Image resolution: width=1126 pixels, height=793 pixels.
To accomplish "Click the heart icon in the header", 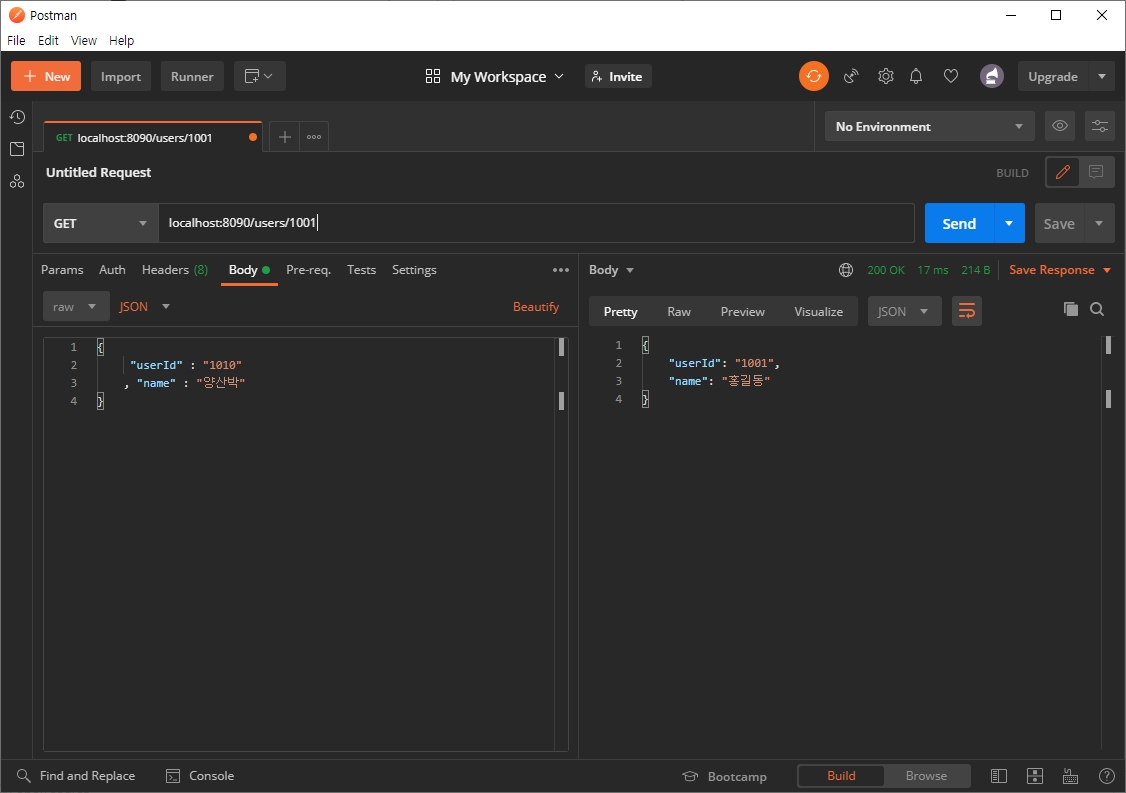I will 951,76.
